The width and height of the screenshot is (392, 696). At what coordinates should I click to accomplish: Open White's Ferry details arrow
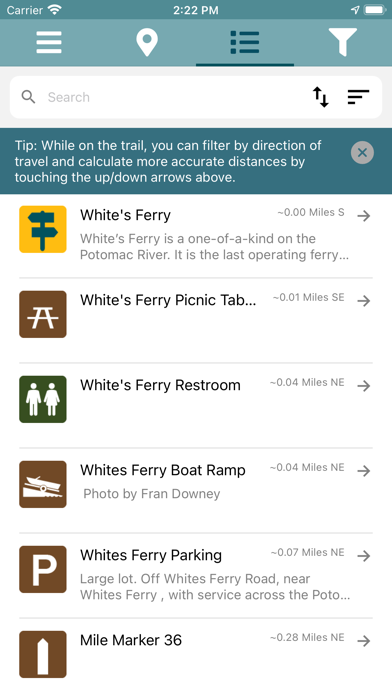(x=364, y=216)
